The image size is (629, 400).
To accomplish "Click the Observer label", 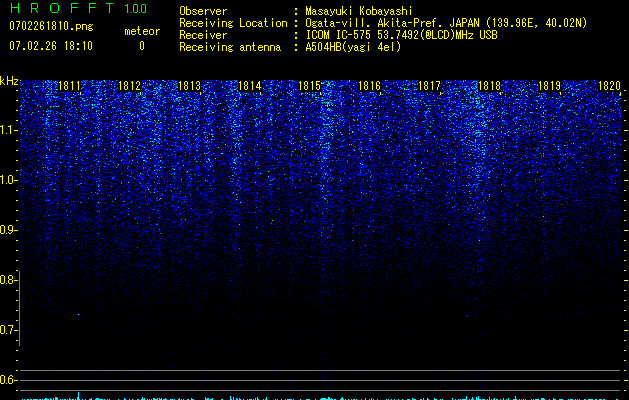I will click(x=203, y=11).
